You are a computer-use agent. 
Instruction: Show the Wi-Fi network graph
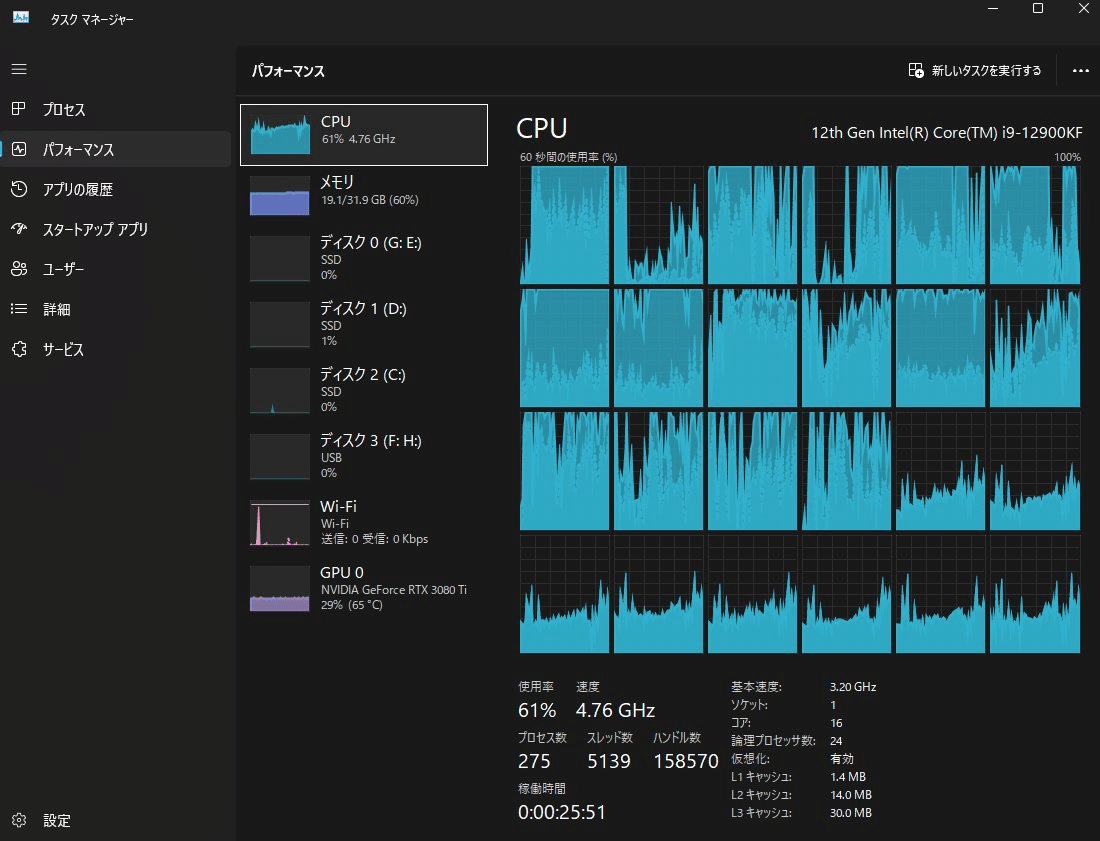(x=280, y=522)
